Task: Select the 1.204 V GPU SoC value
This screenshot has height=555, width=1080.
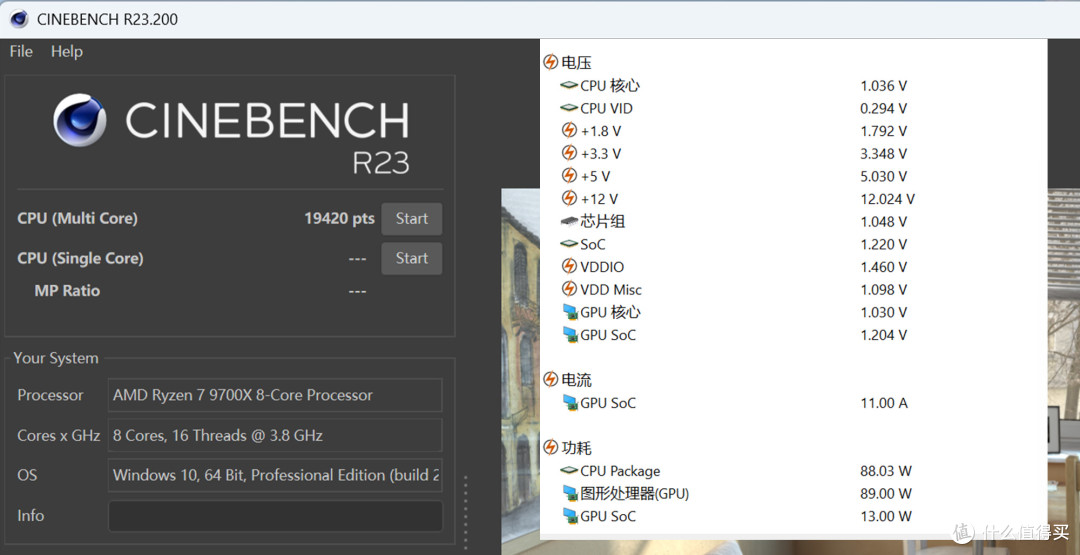Action: [x=884, y=335]
